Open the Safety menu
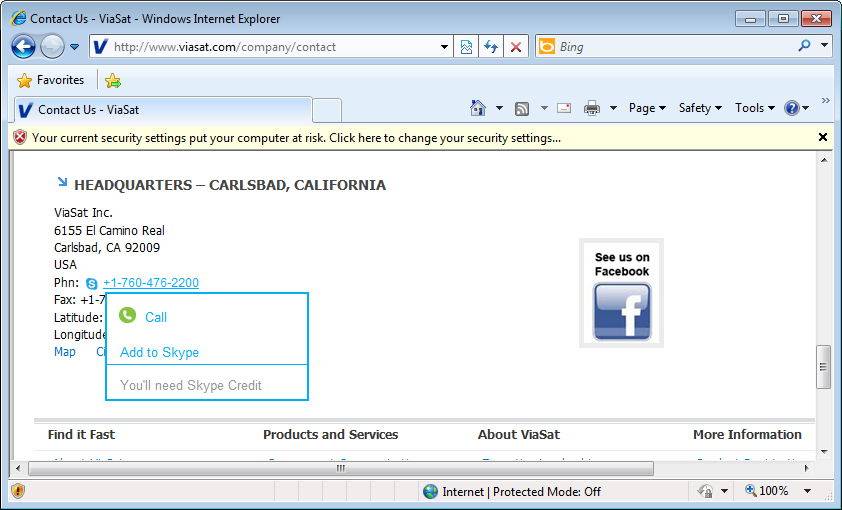 pos(700,108)
